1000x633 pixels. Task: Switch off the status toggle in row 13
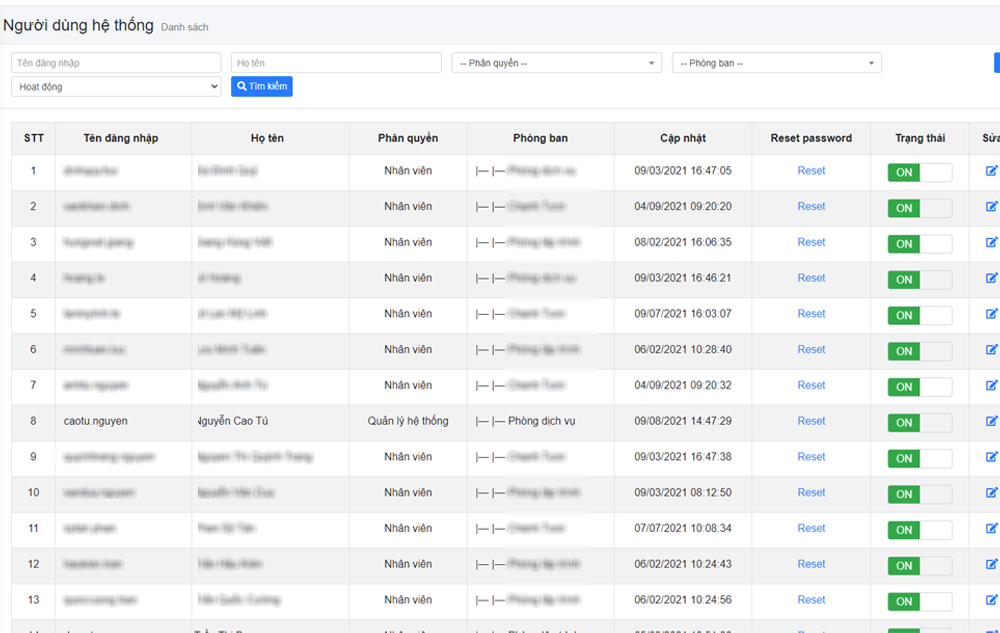pyautogui.click(x=920, y=600)
